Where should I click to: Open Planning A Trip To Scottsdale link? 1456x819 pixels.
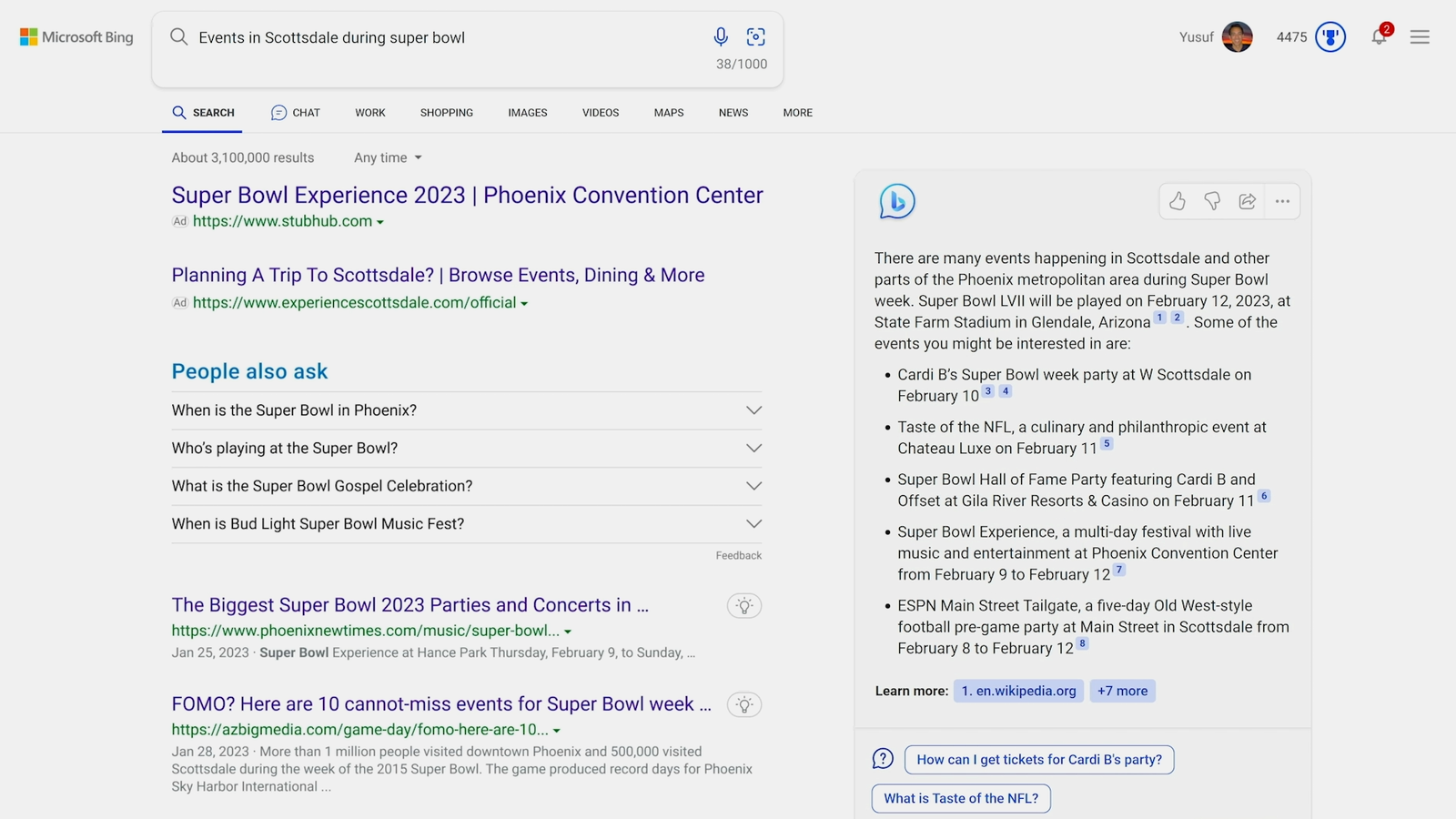(x=438, y=275)
